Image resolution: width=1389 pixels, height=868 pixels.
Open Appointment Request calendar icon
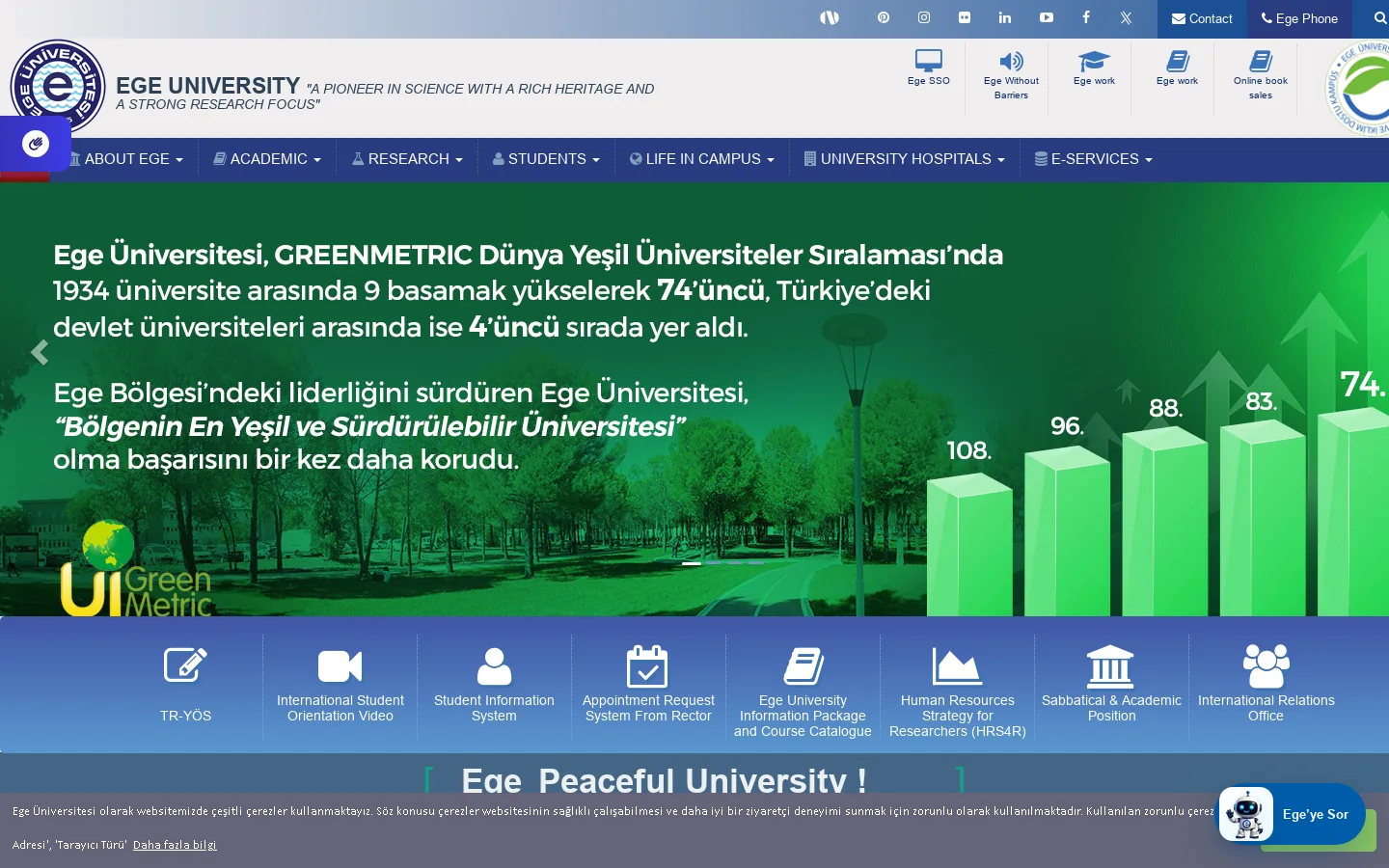pyautogui.click(x=647, y=666)
